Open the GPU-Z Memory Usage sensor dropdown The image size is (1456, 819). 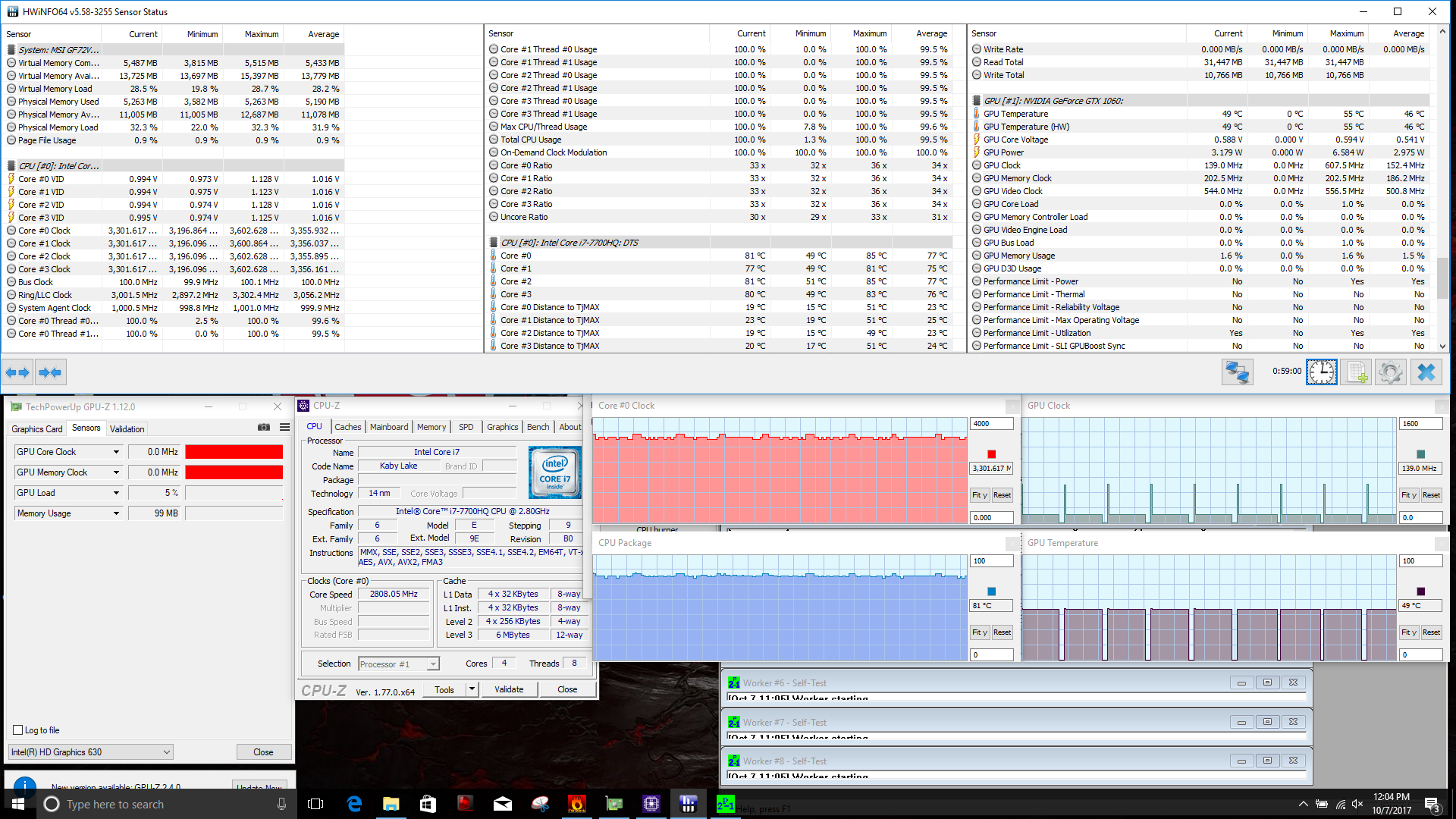116,513
